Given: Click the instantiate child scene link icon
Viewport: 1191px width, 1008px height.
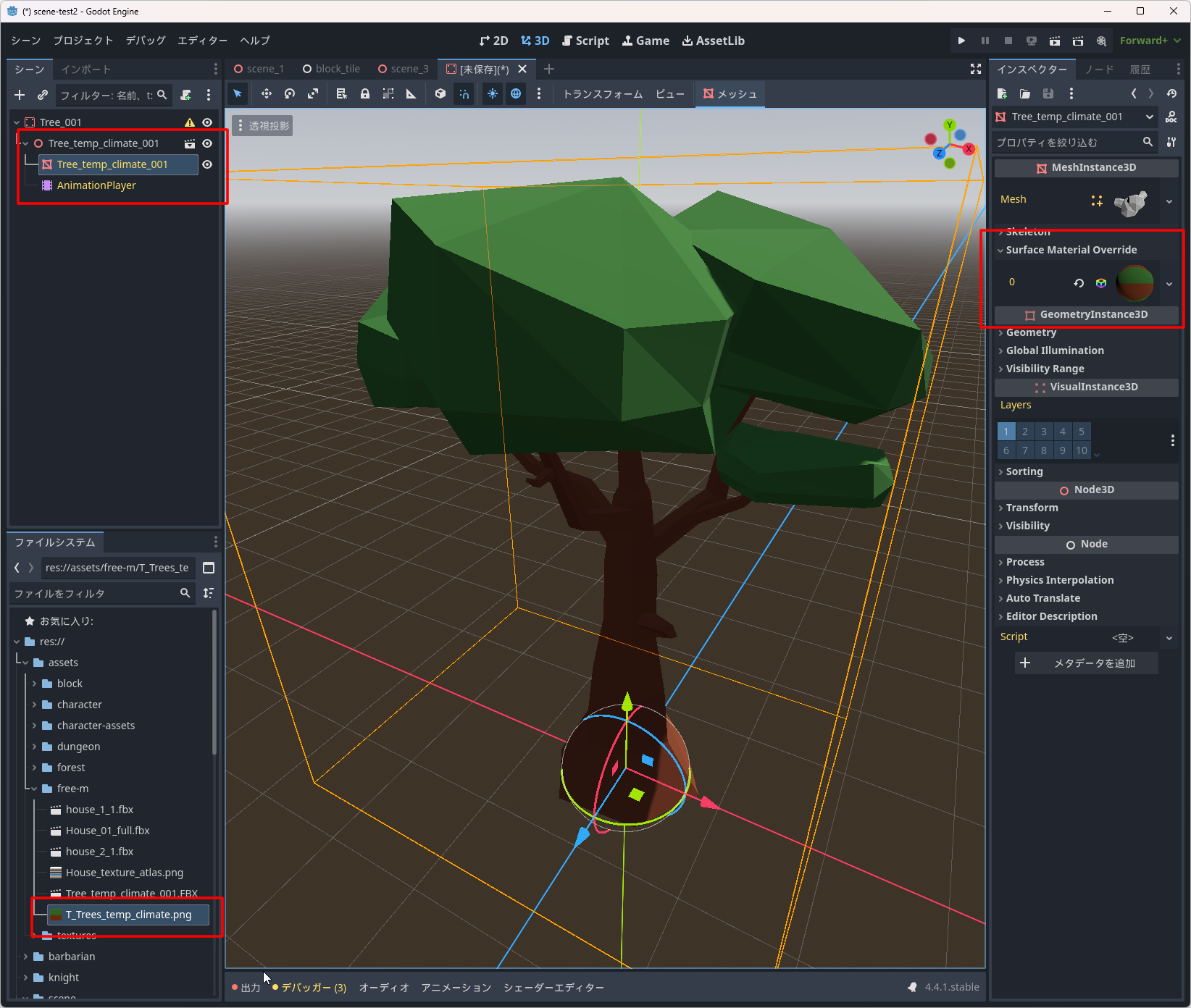Looking at the screenshot, I should (43, 95).
